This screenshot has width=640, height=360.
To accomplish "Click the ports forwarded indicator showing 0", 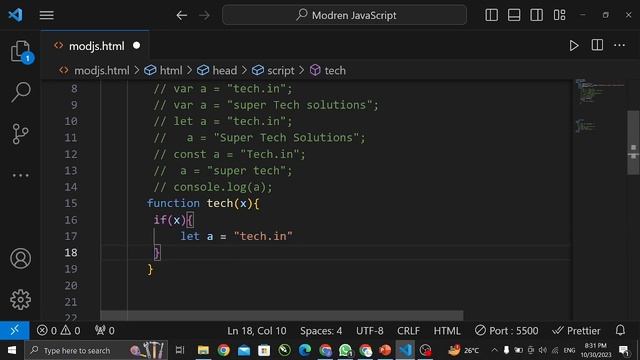I will (x=104, y=331).
